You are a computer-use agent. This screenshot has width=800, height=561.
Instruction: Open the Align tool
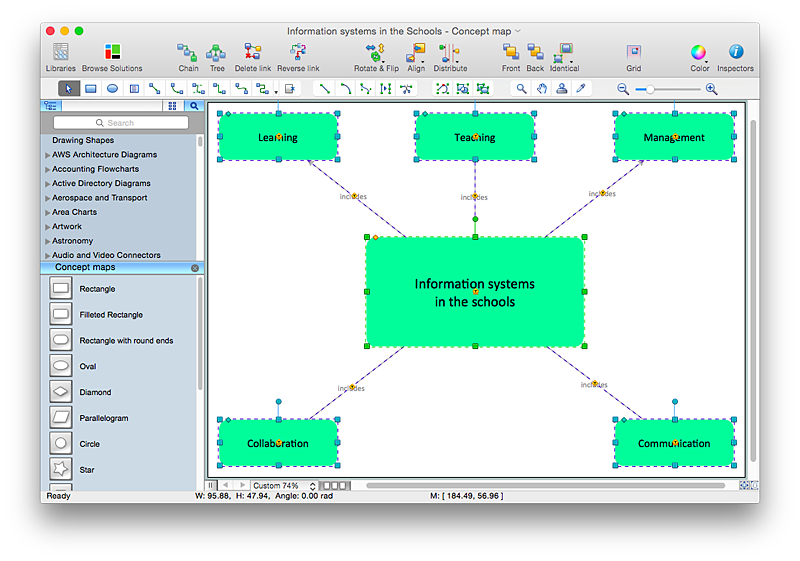click(x=416, y=58)
